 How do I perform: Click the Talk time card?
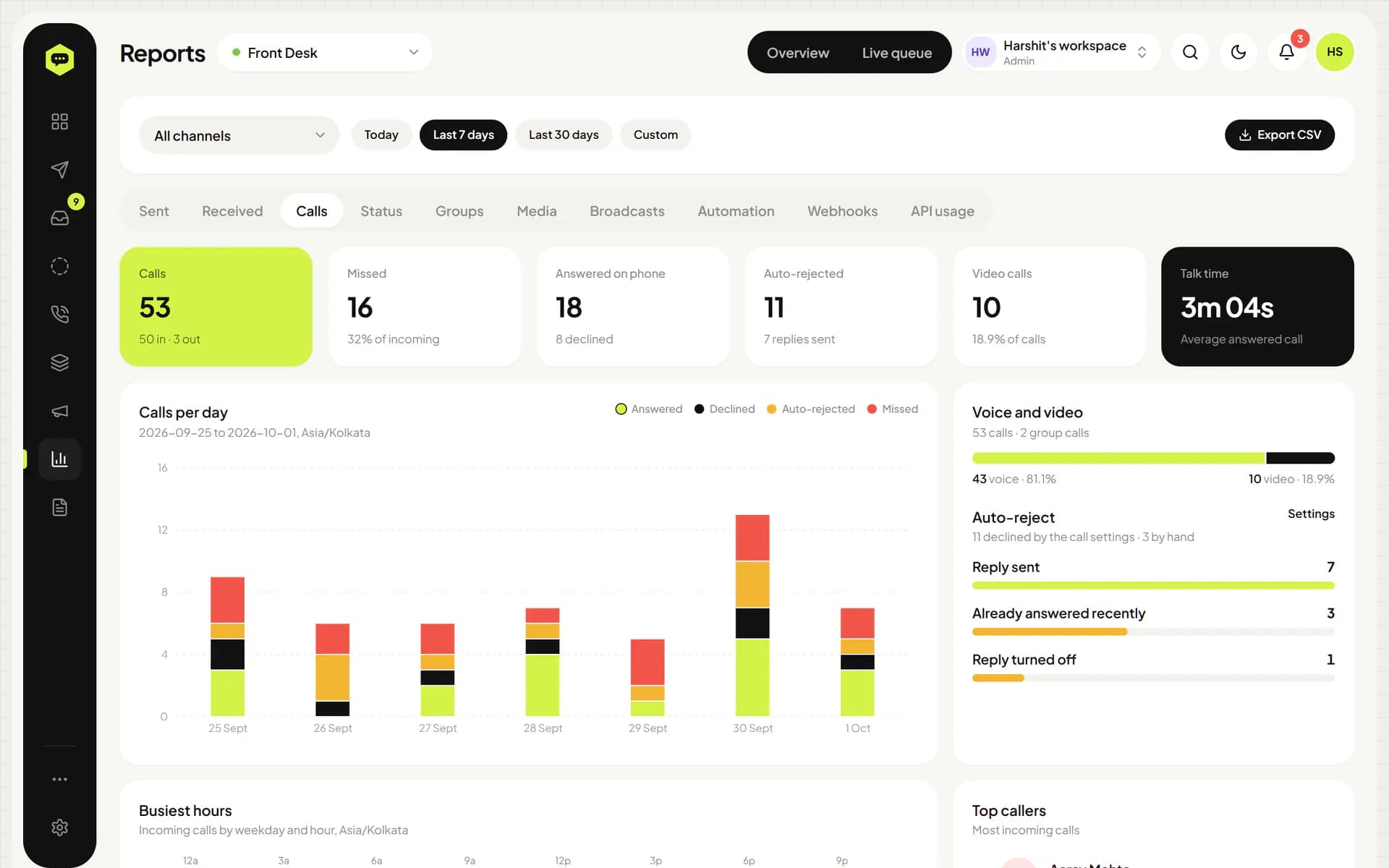(x=1257, y=307)
